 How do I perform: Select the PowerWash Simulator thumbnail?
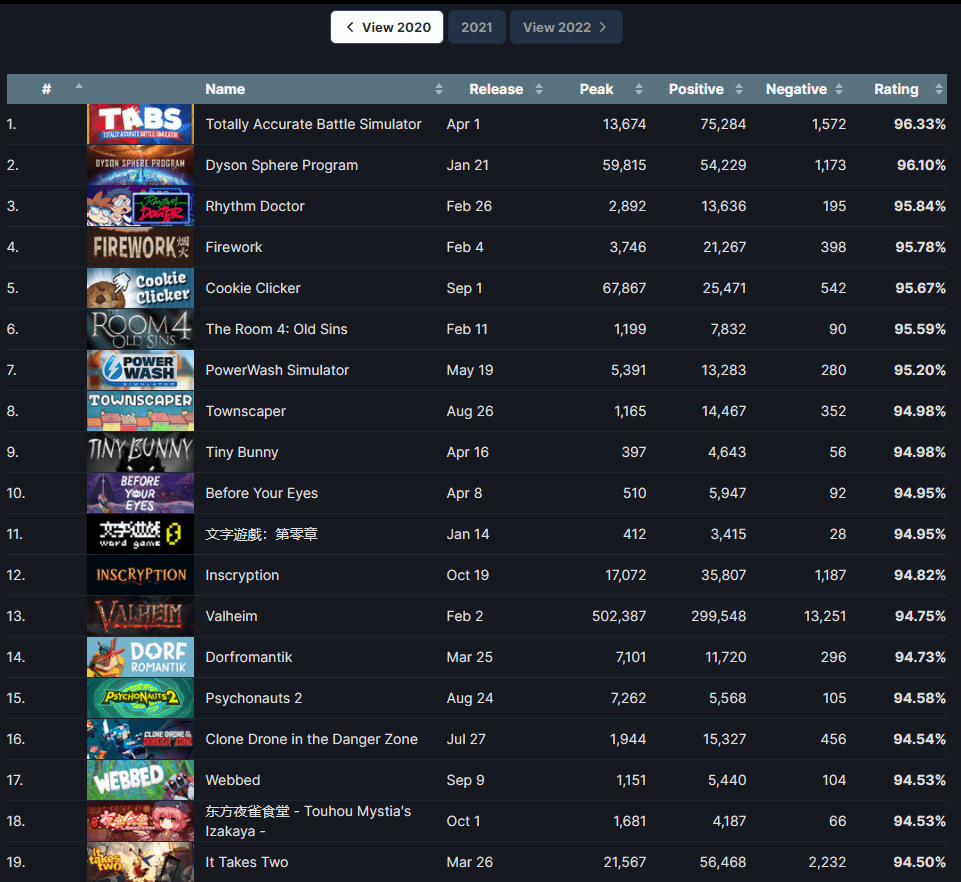[x=140, y=370]
